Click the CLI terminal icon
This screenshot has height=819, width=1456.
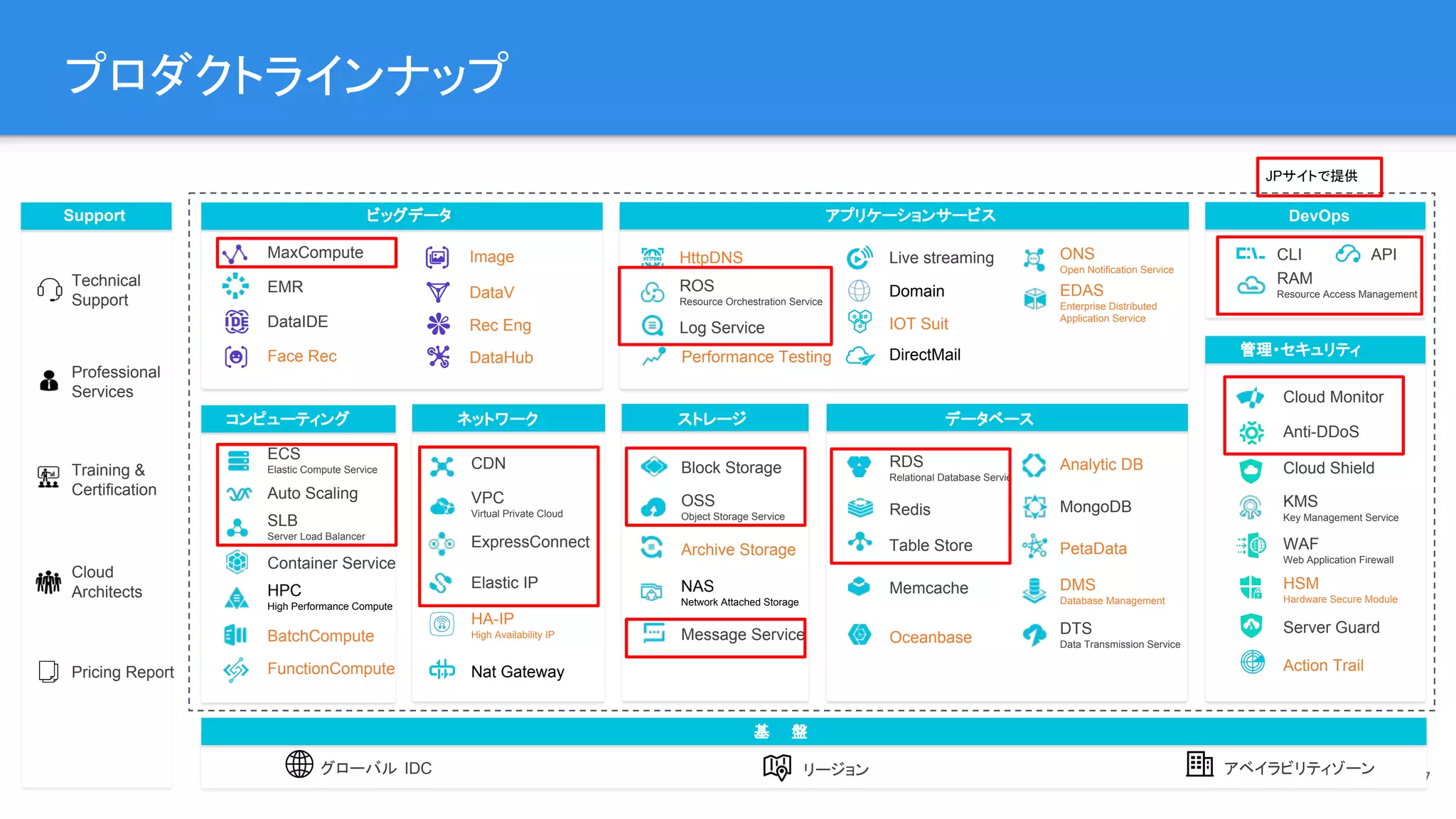1251,253
